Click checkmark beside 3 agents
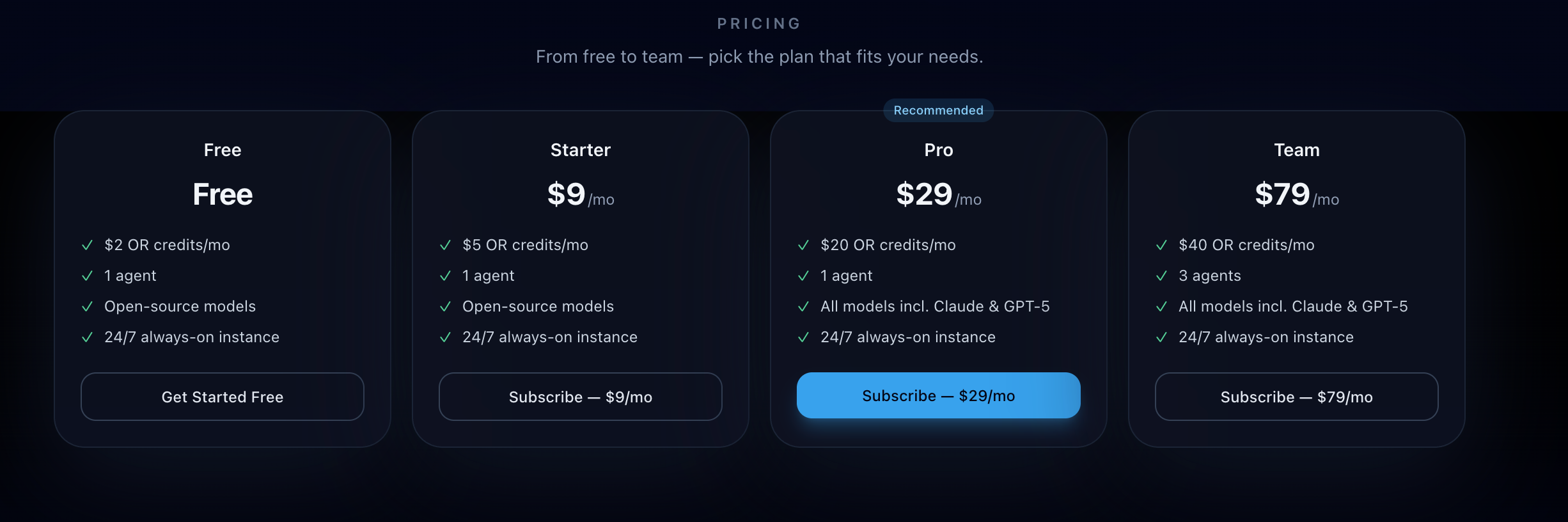The width and height of the screenshot is (1568, 522). tap(1162, 276)
